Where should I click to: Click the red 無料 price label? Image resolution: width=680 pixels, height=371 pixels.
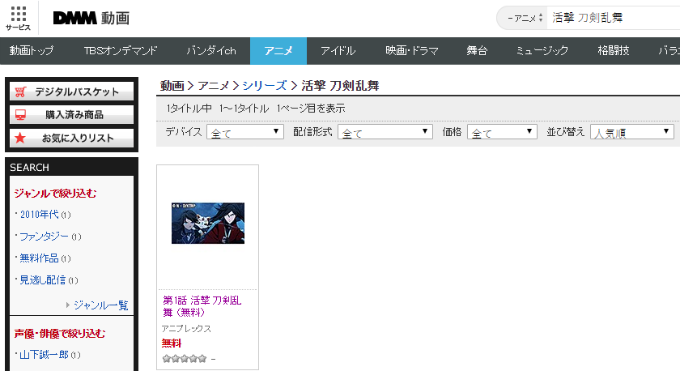tap(171, 343)
